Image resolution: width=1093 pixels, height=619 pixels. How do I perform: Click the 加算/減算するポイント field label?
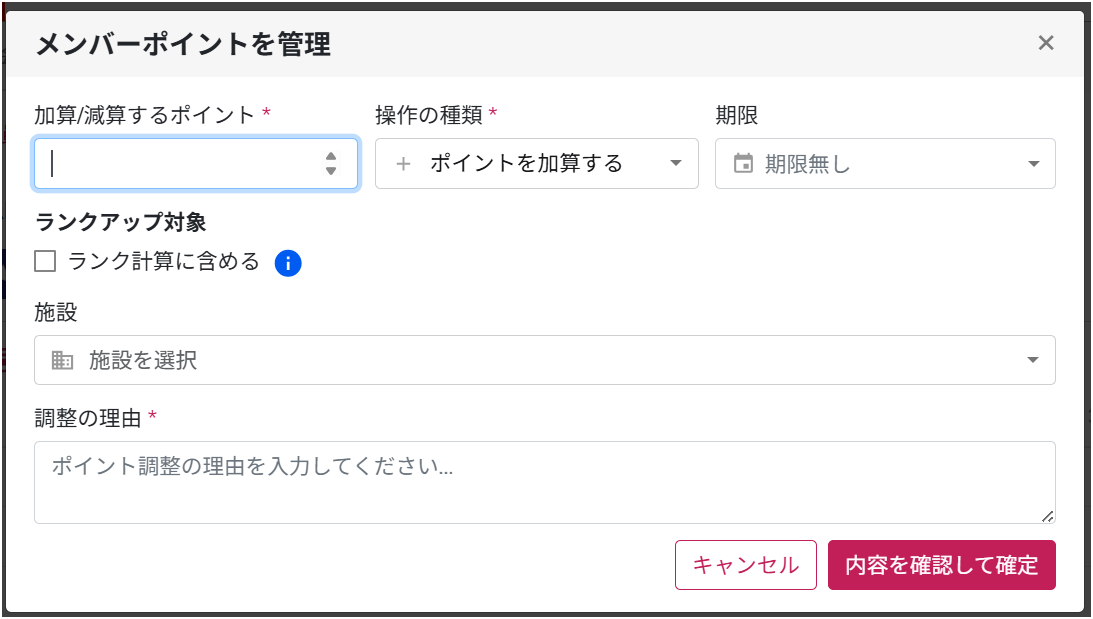click(145, 115)
